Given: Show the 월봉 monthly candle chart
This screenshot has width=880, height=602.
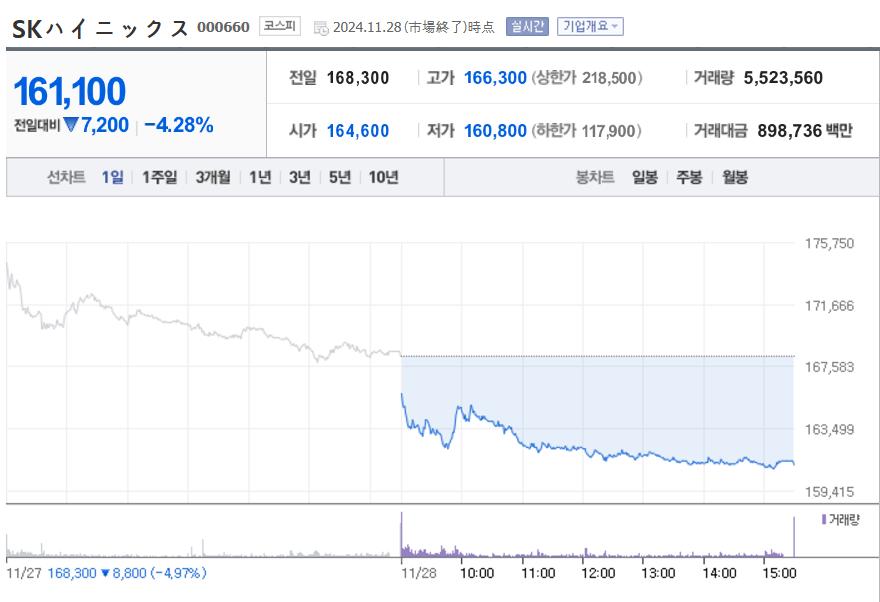Looking at the screenshot, I should (734, 177).
